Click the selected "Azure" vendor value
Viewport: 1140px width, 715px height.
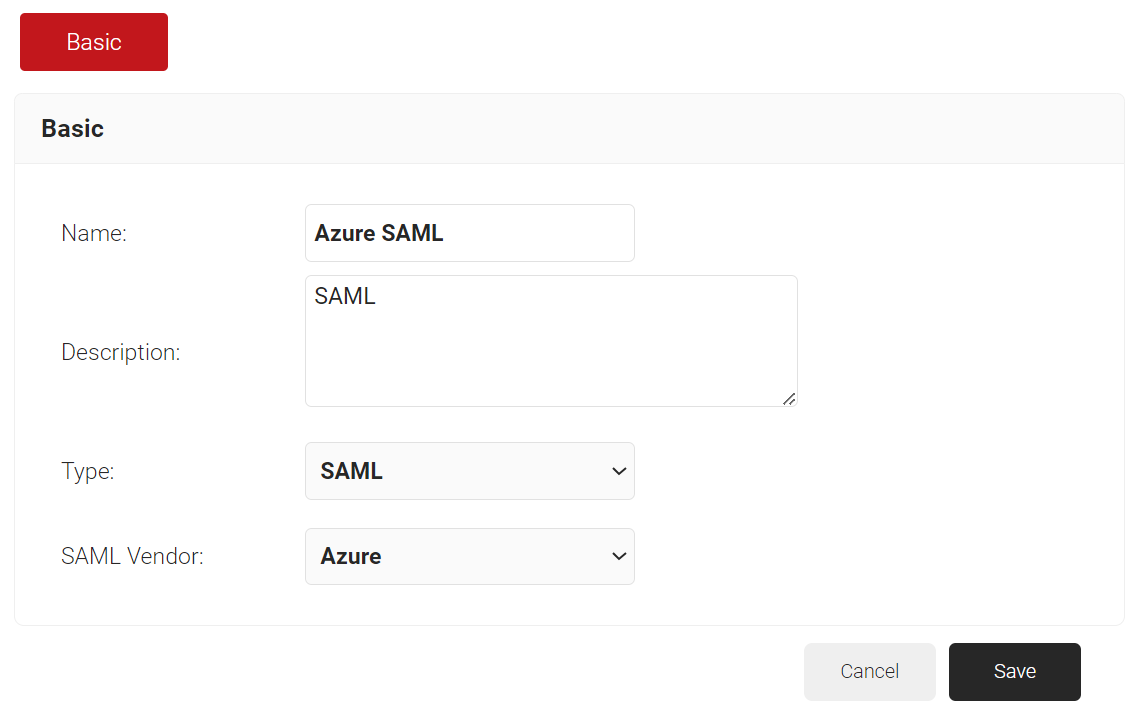coord(351,556)
